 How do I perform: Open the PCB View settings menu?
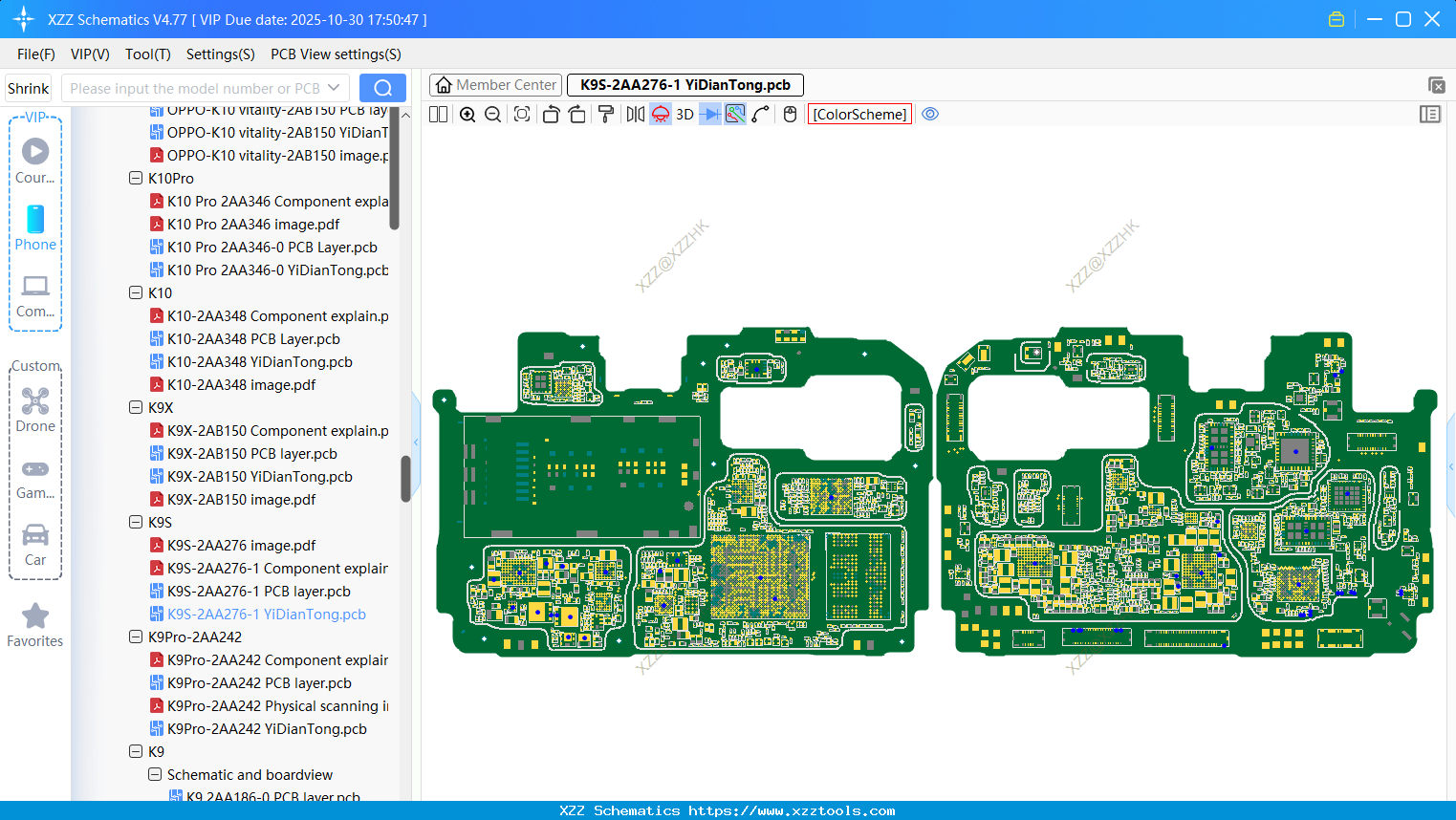(x=335, y=54)
